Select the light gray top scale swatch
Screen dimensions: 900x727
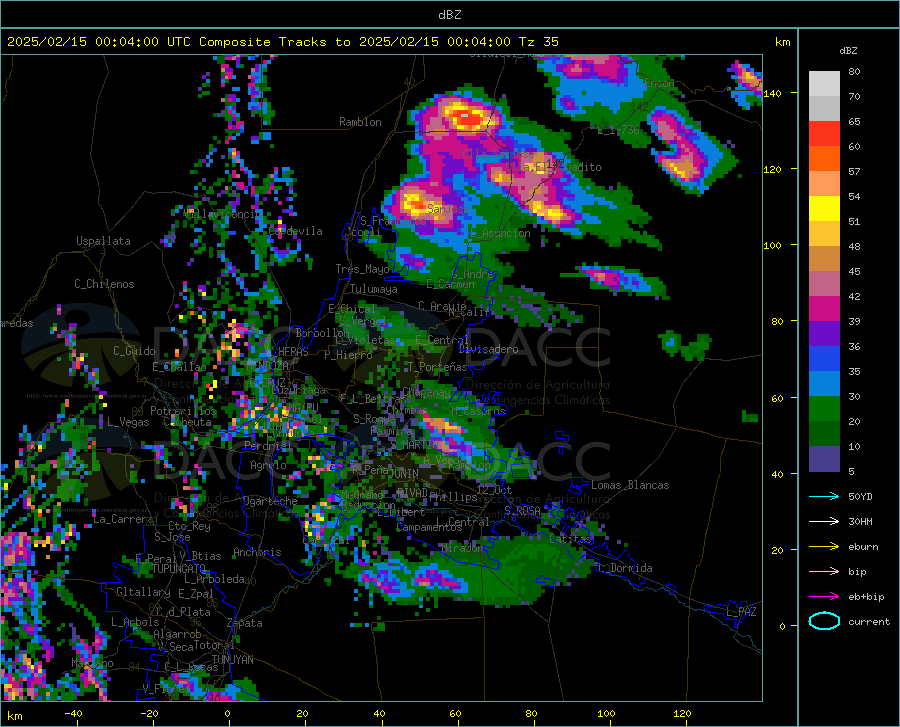pyautogui.click(x=824, y=84)
